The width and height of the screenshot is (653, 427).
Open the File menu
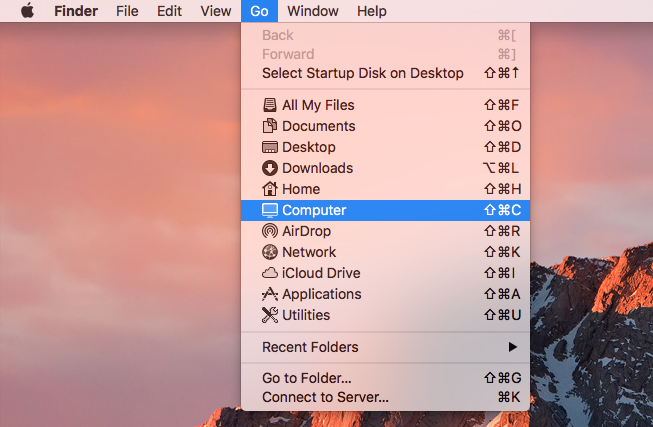(x=127, y=11)
